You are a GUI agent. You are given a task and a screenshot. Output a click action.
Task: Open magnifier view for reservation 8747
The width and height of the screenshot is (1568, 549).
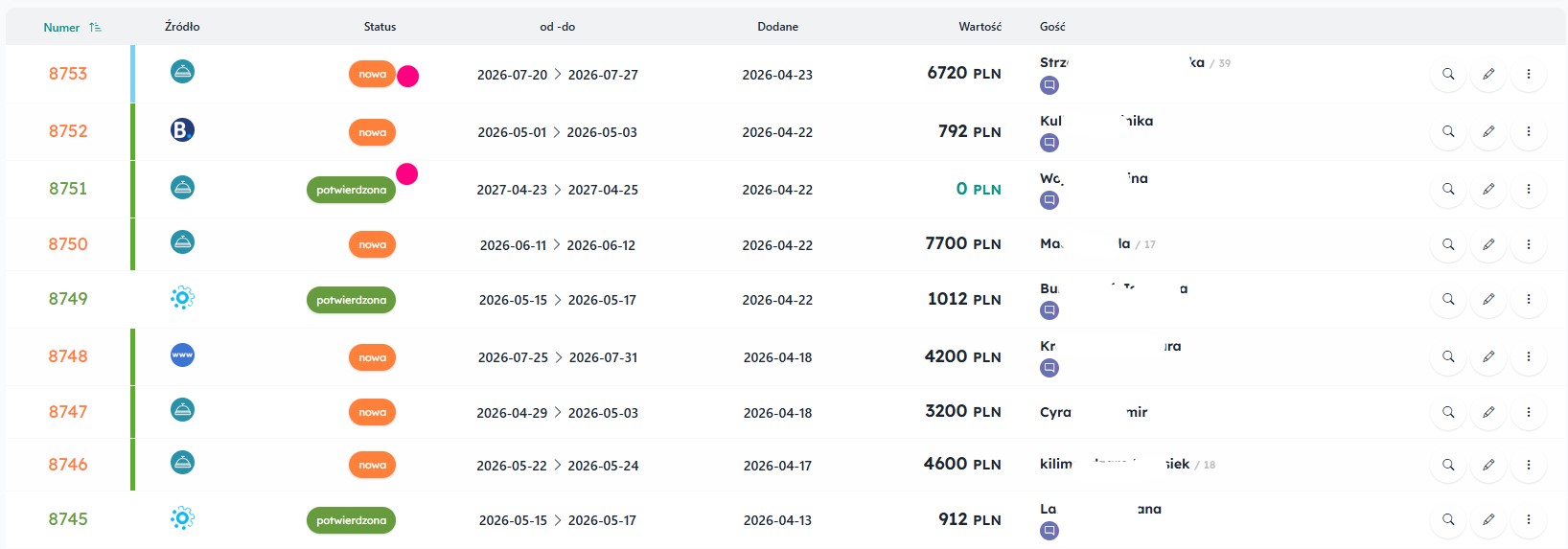[x=1448, y=412]
